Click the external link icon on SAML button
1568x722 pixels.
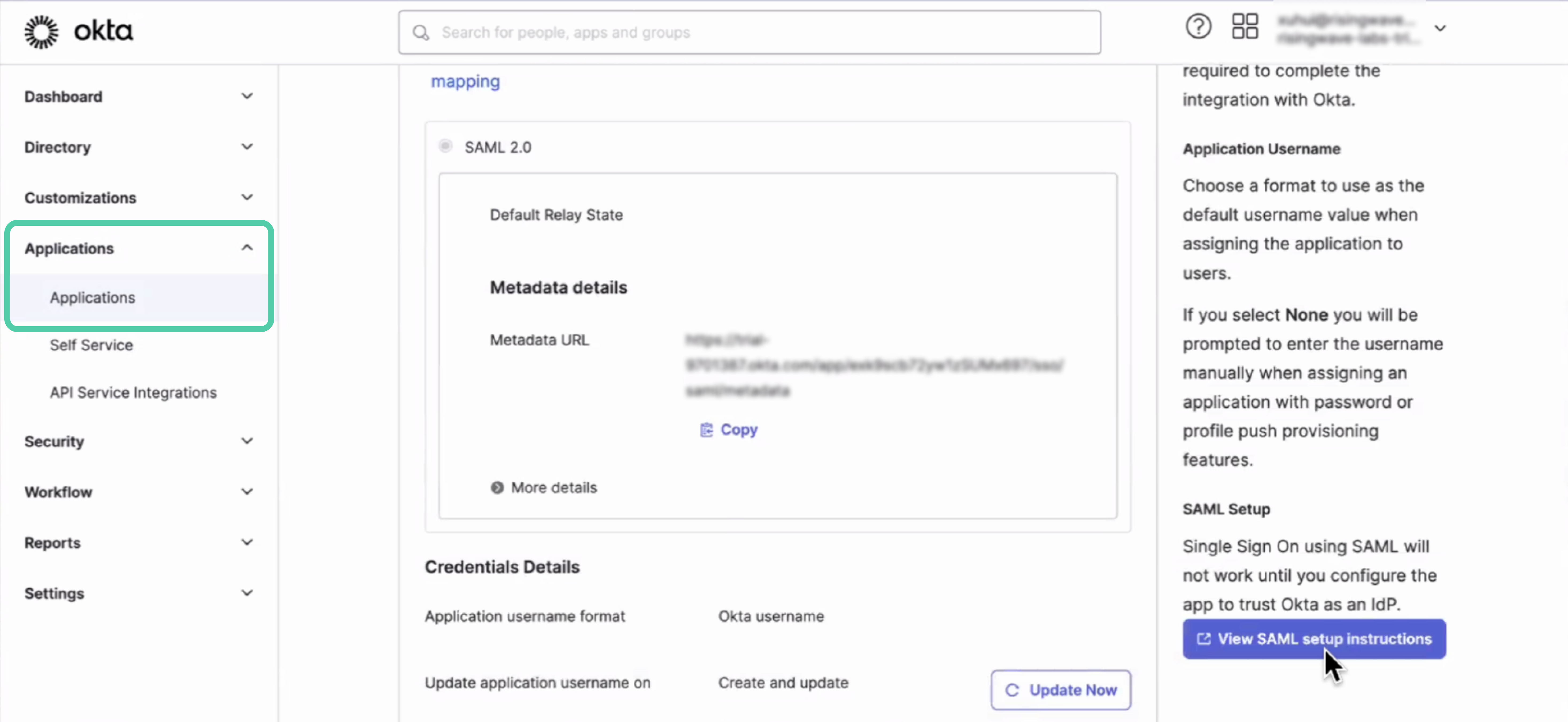pyautogui.click(x=1203, y=639)
